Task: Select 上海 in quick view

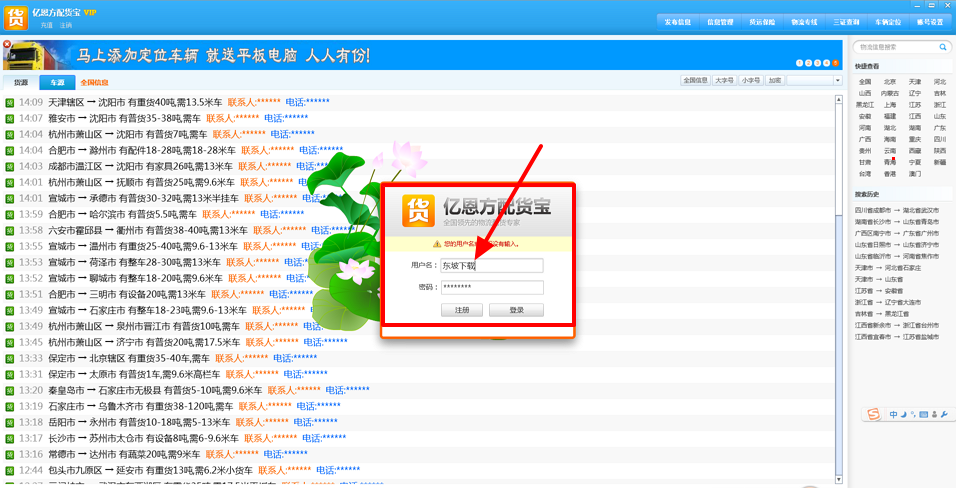Action: tap(890, 105)
